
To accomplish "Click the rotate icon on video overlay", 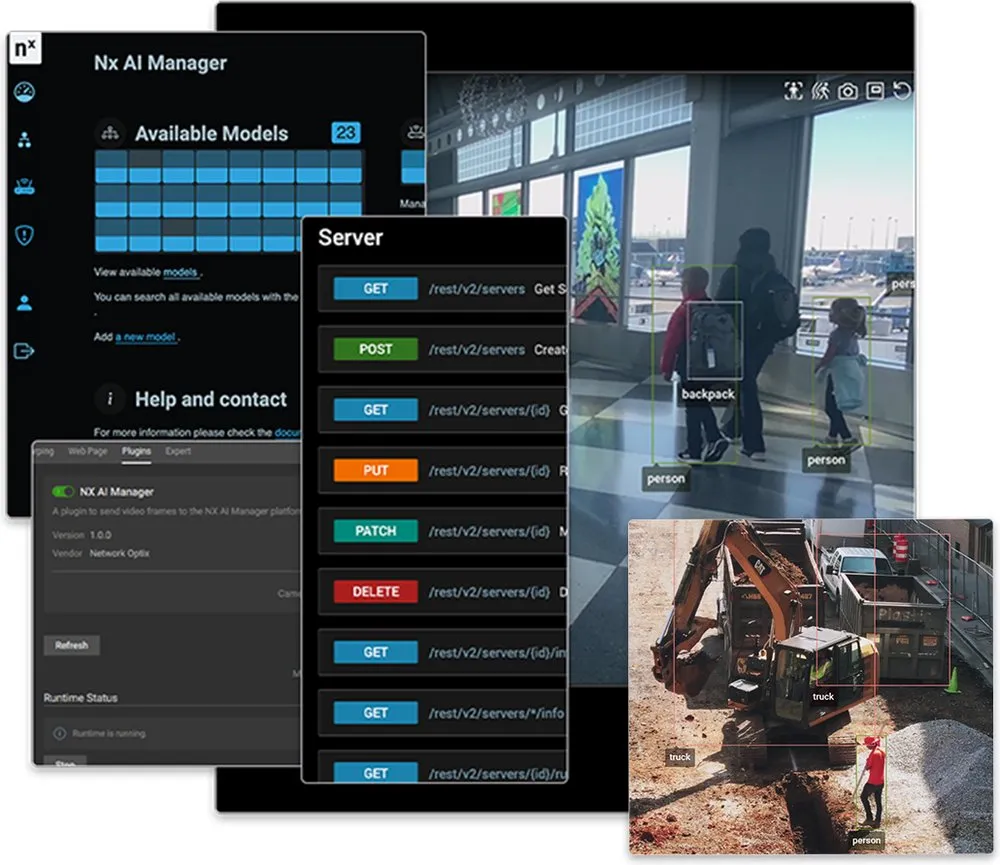I will point(902,91).
